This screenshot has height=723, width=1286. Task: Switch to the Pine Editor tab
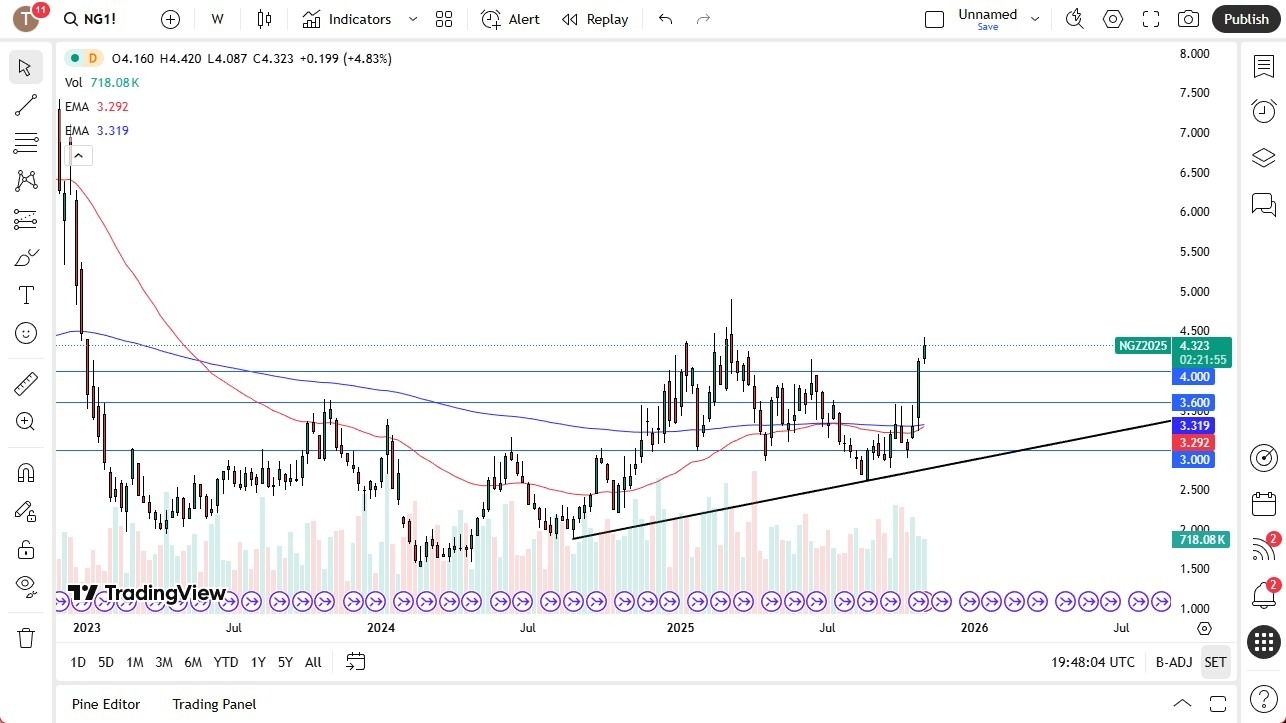click(105, 704)
